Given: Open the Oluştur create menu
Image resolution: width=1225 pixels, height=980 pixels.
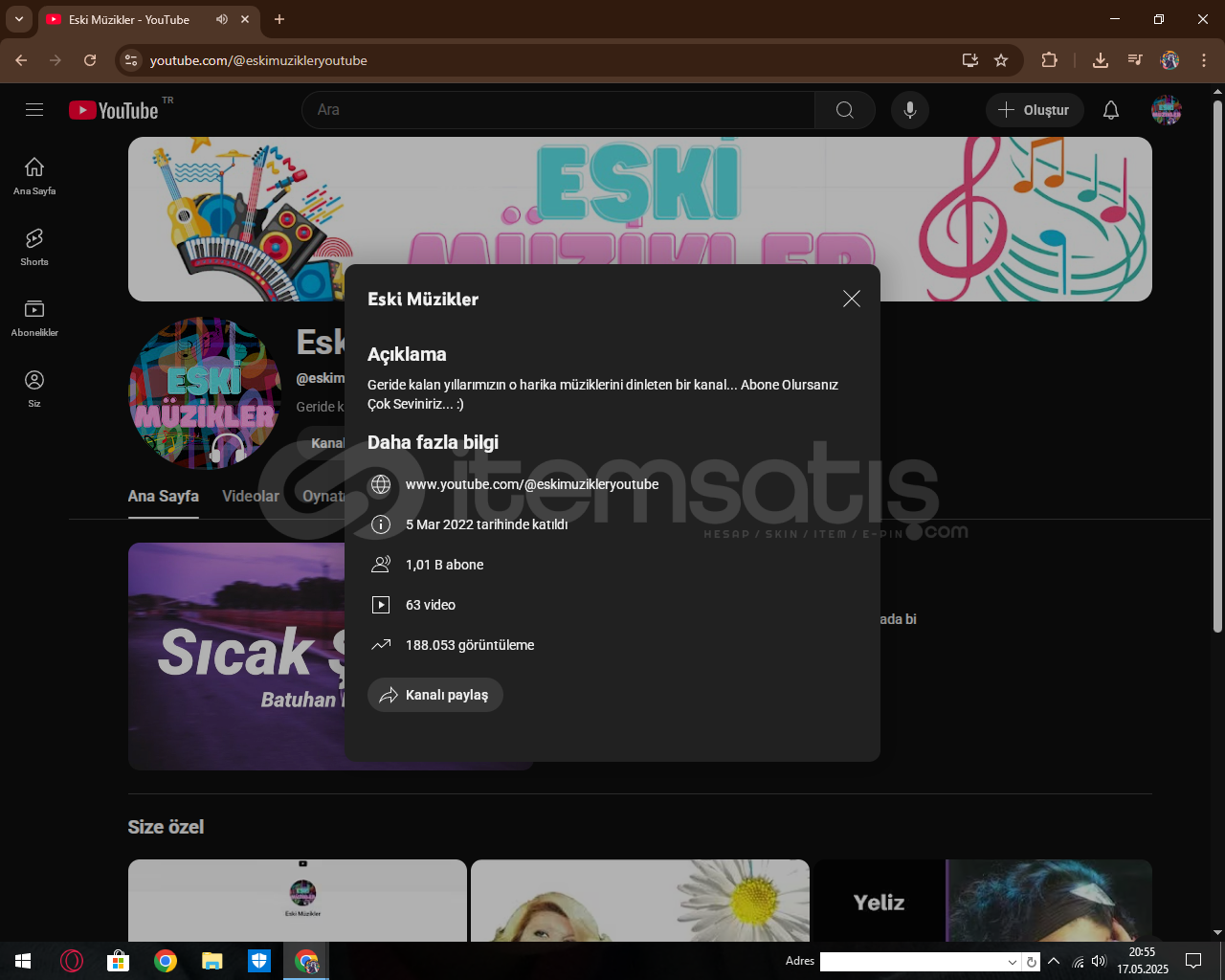Looking at the screenshot, I should tap(1035, 110).
